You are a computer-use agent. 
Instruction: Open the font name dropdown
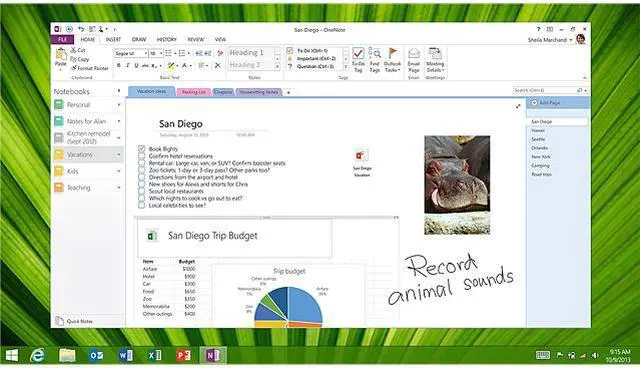point(145,53)
